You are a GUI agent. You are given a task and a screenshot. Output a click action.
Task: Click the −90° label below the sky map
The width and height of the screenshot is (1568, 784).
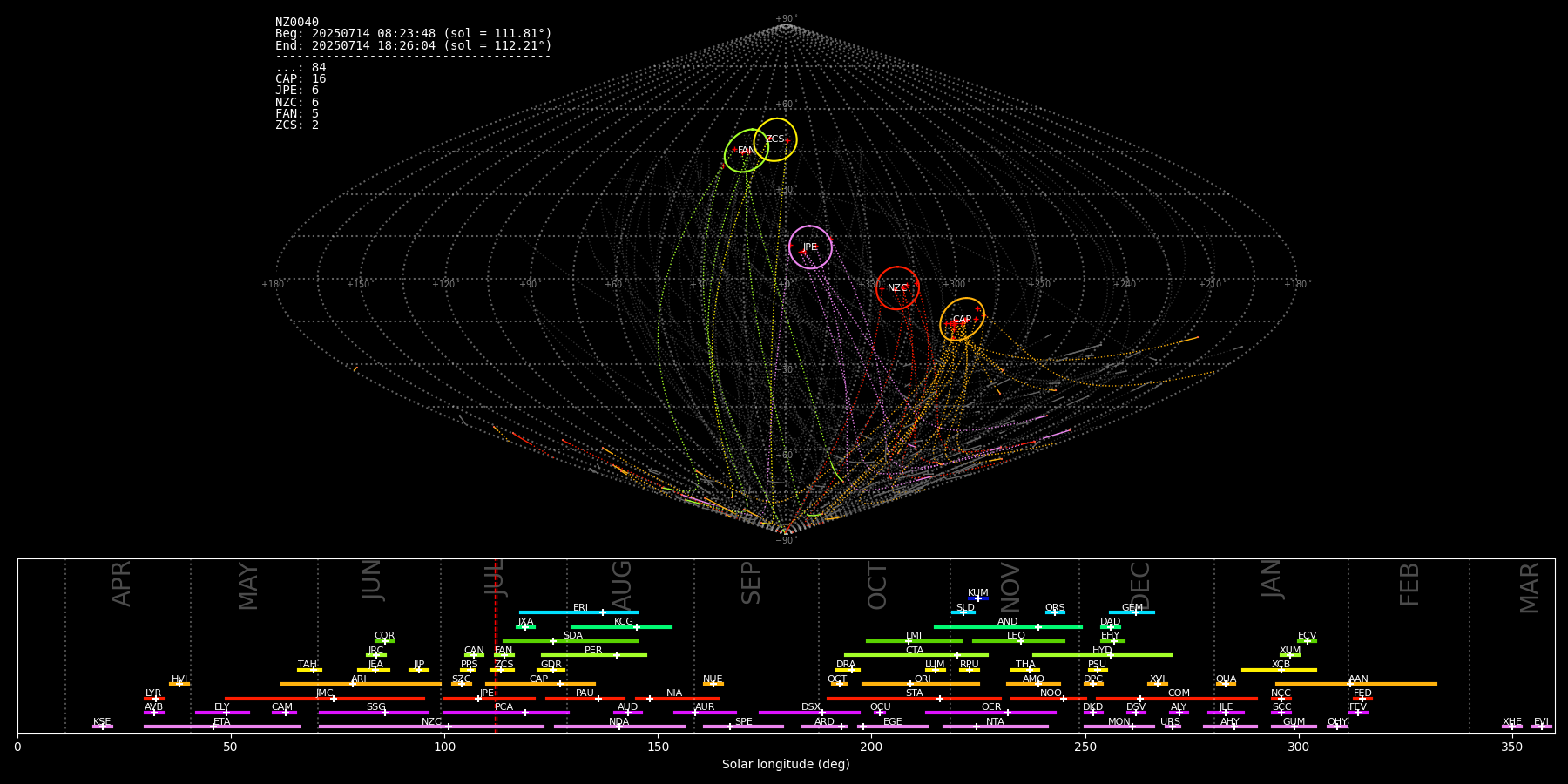785,540
